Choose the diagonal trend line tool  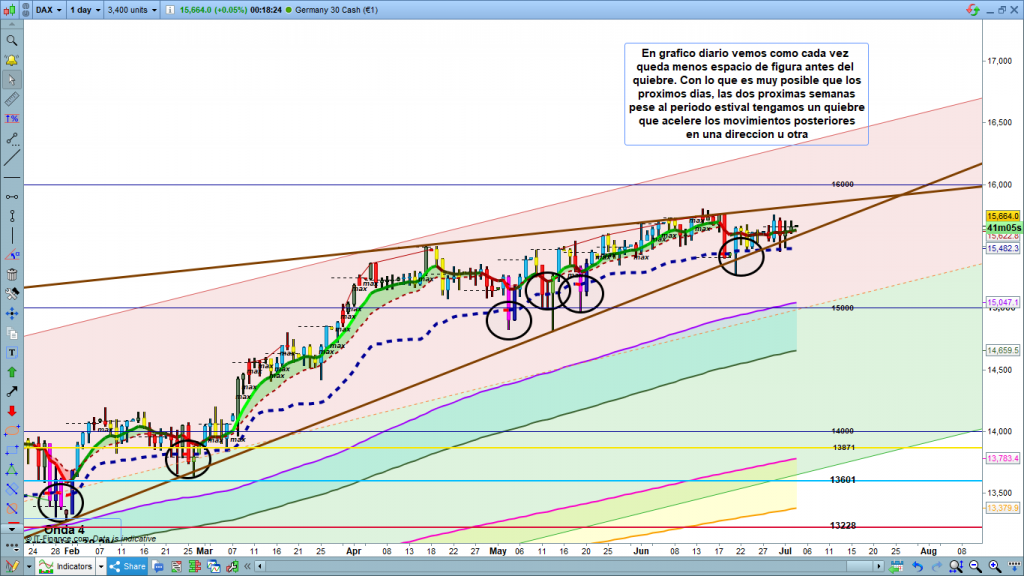(x=12, y=159)
